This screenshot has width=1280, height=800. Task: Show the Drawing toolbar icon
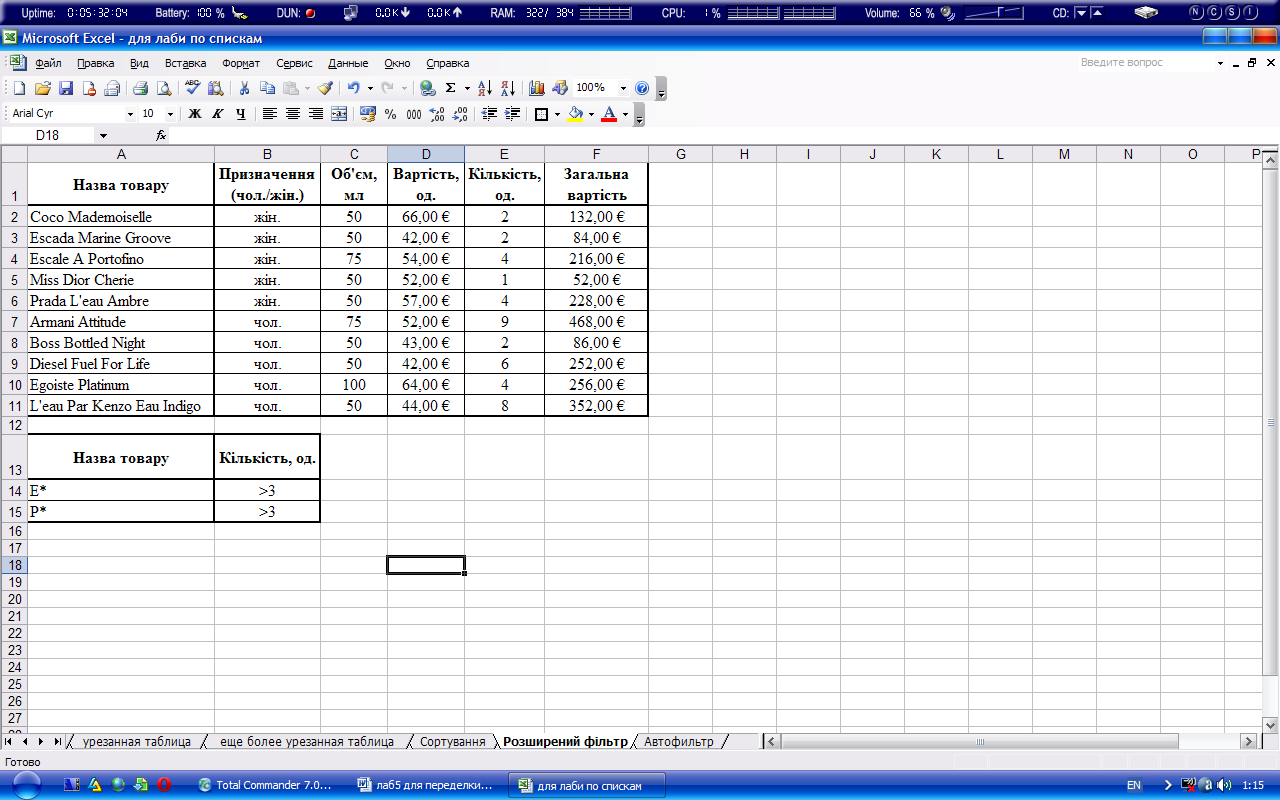pyautogui.click(x=560, y=88)
